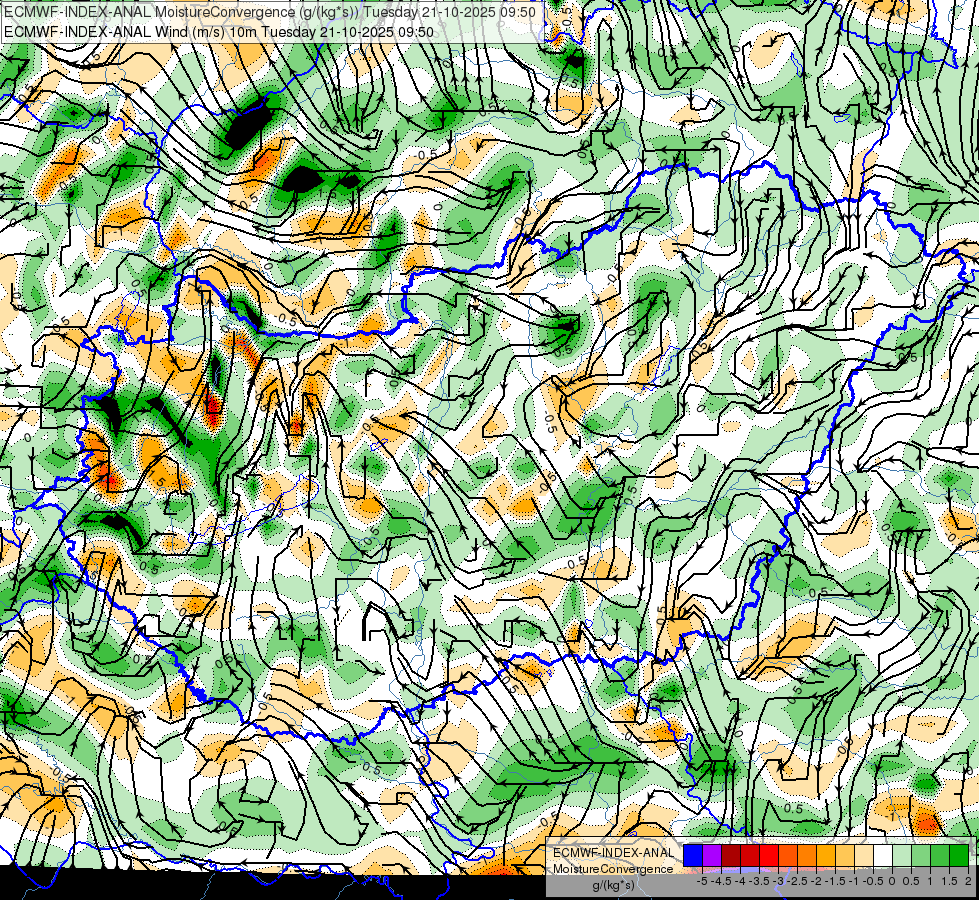Click the '2' value ending the legend scale

pyautogui.click(x=968, y=881)
